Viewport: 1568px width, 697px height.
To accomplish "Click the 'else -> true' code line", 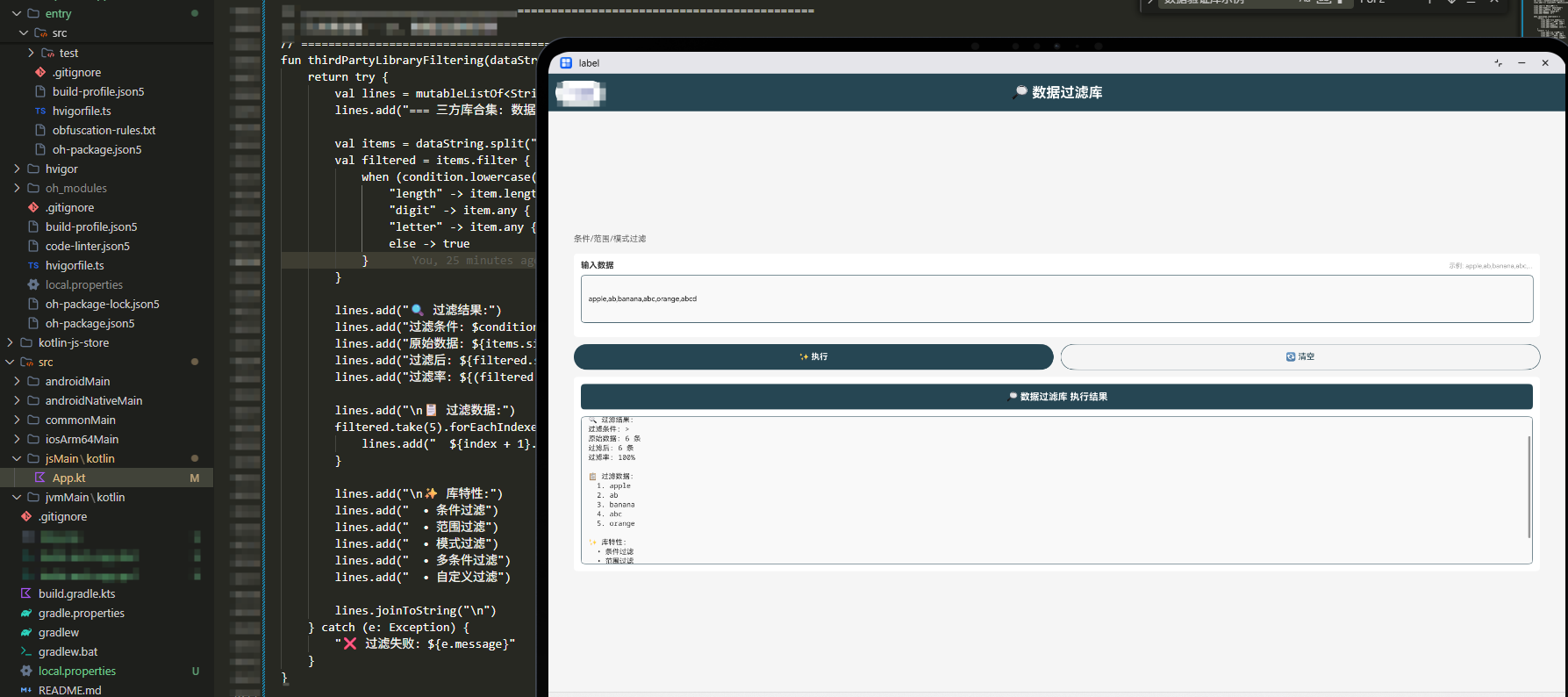I will pyautogui.click(x=429, y=243).
